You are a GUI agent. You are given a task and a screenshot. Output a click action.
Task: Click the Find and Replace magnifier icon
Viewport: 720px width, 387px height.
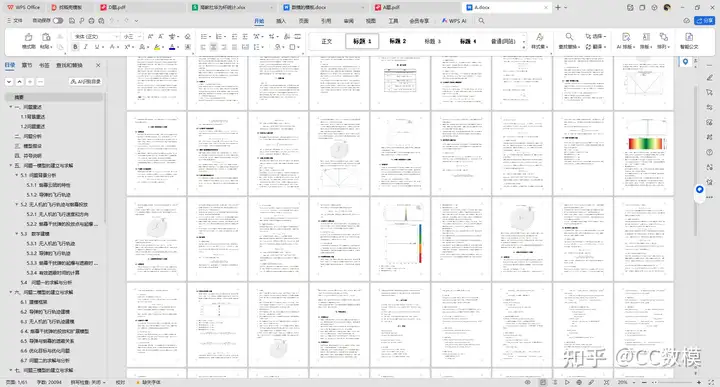[569, 37]
